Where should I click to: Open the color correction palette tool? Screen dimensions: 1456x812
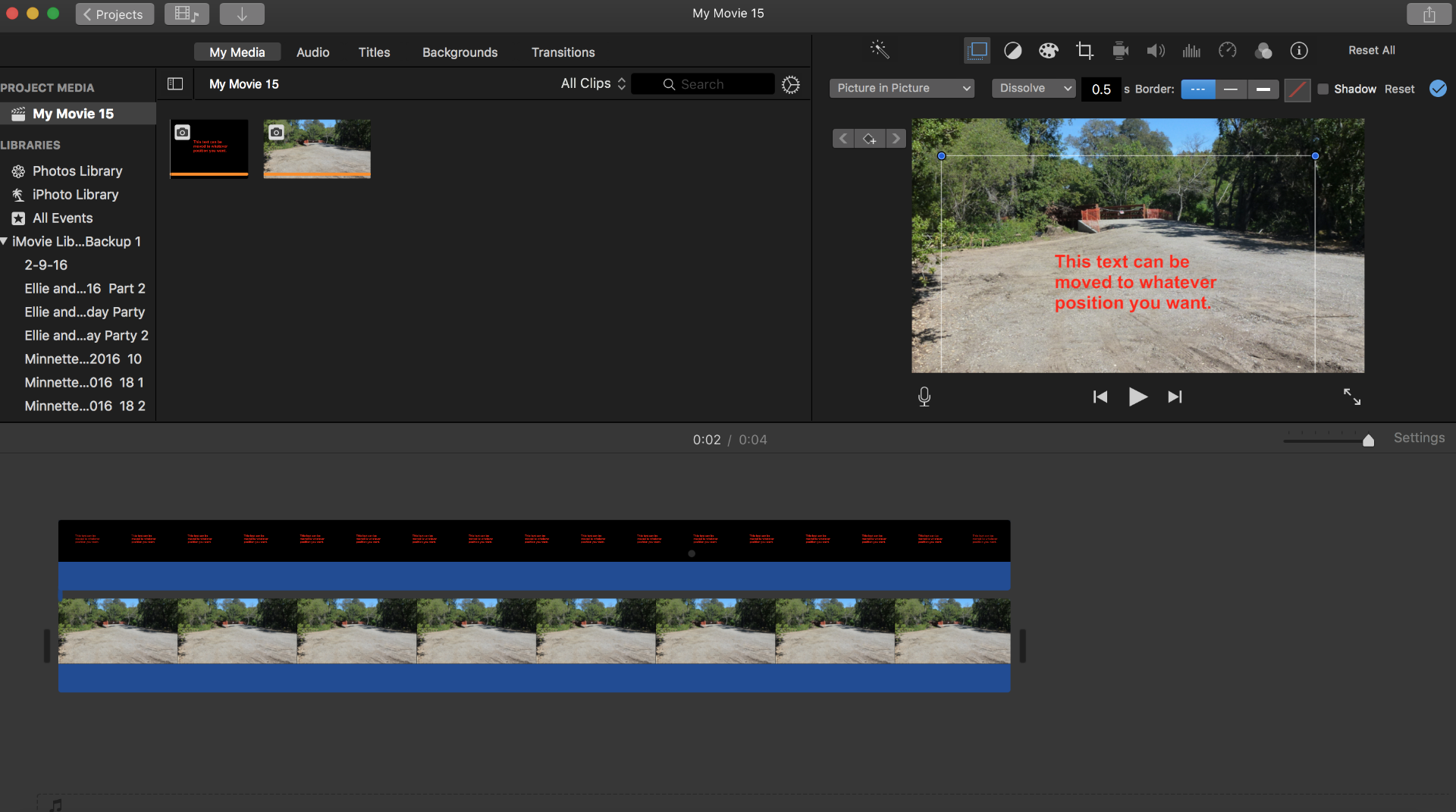(1048, 51)
